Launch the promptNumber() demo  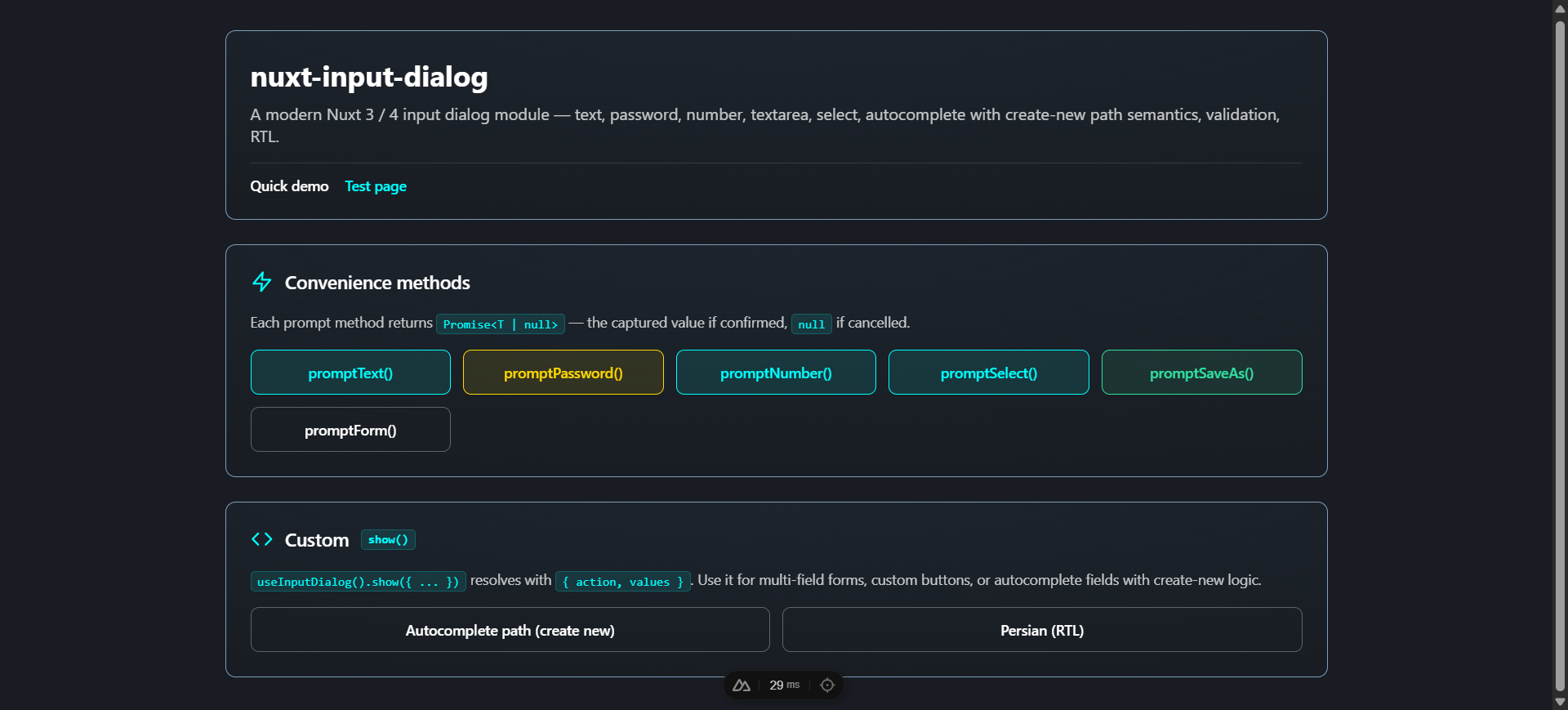[776, 373]
